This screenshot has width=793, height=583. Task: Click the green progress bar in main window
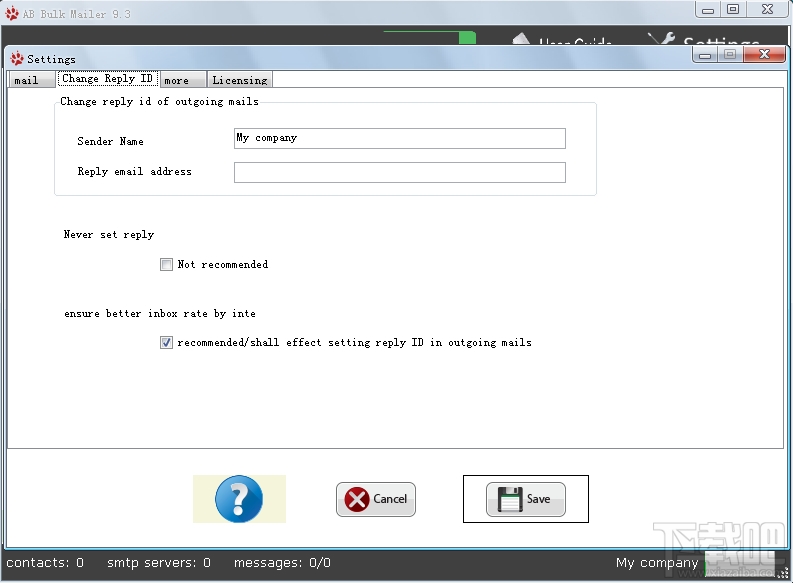tap(430, 37)
